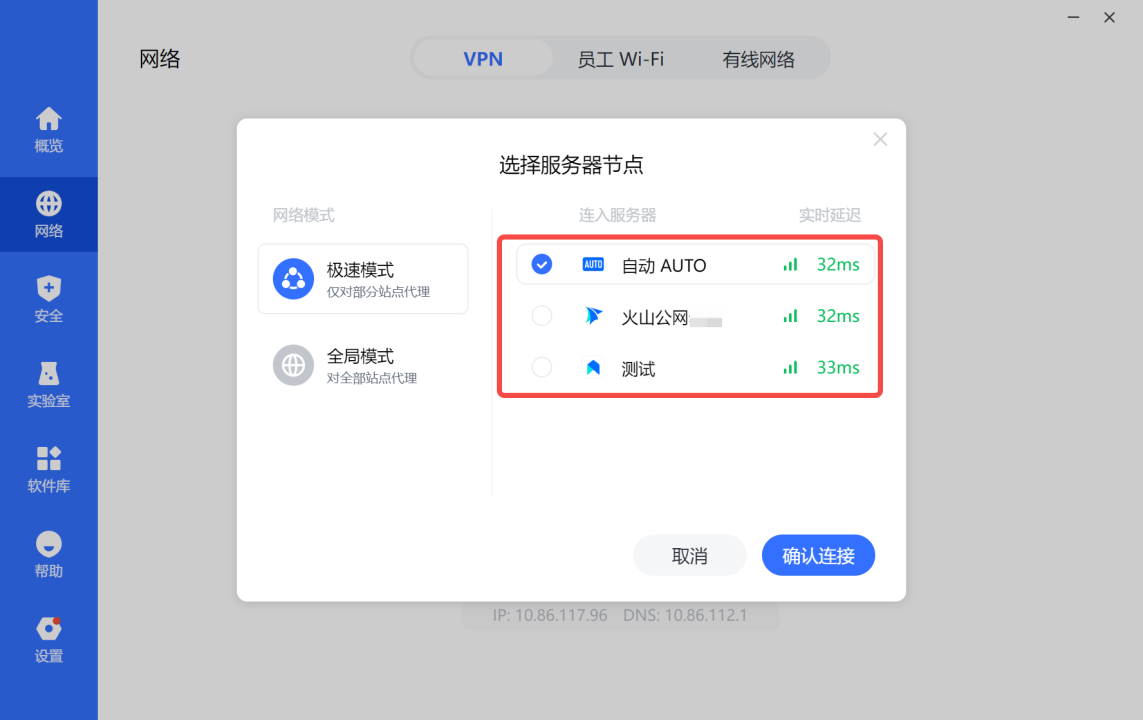Click the 火山公网 arrow server icon
The height and width of the screenshot is (720, 1143).
[593, 316]
